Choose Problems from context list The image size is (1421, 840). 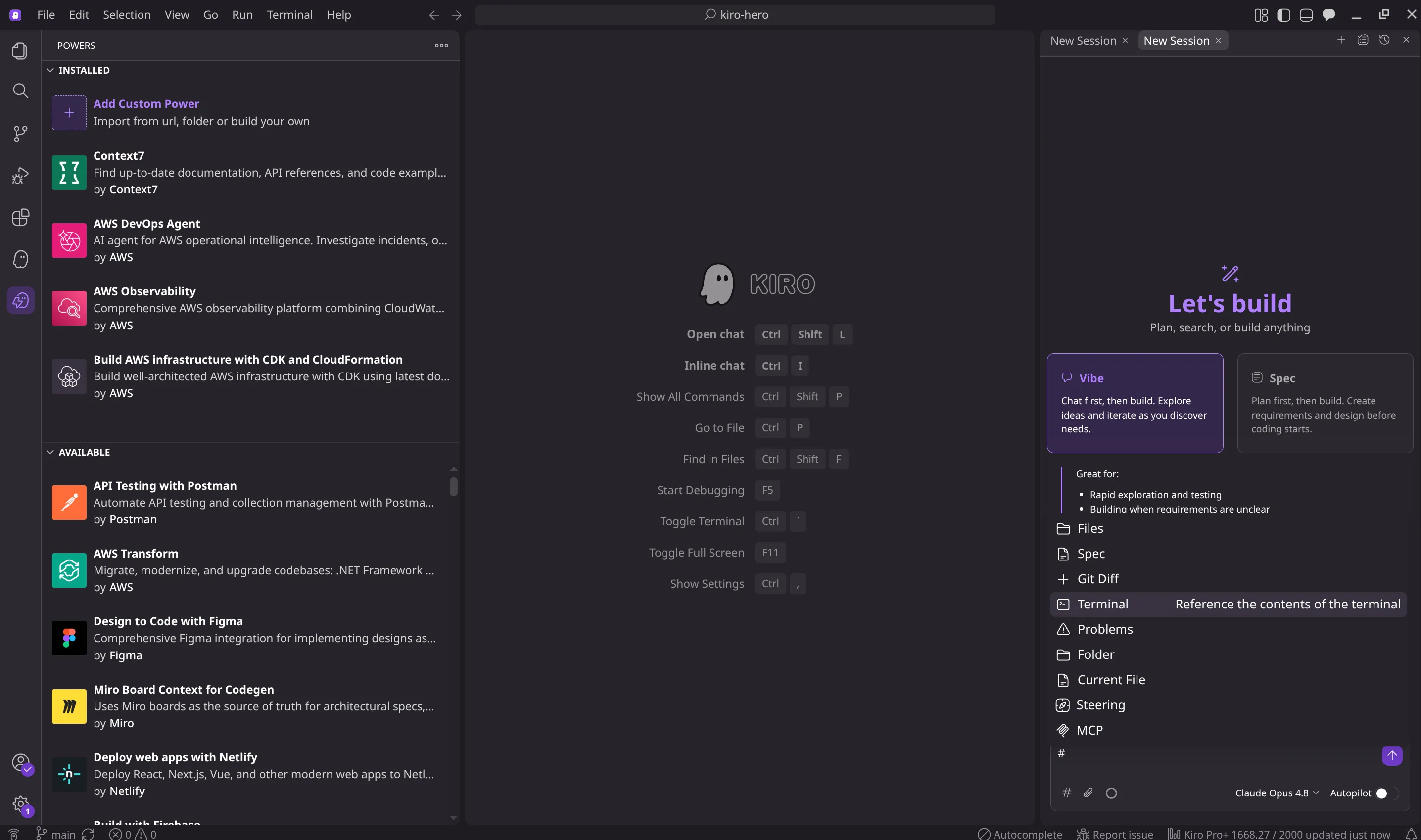pos(1228,629)
